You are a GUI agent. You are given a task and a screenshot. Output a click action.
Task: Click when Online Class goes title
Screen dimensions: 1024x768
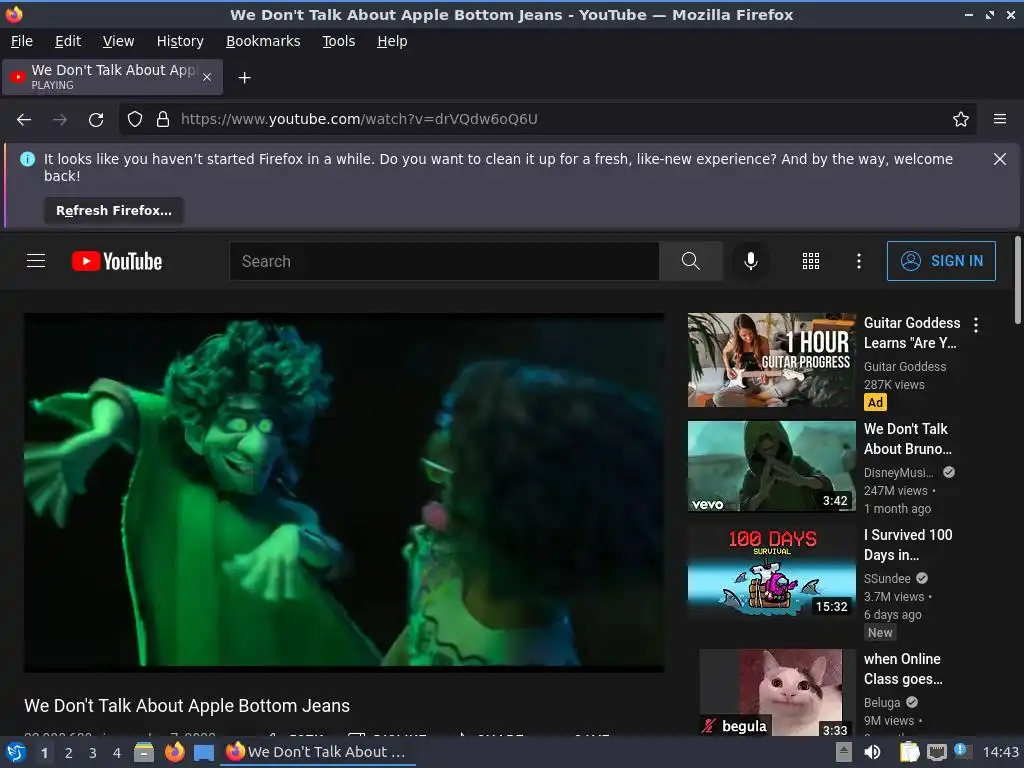[x=903, y=669]
